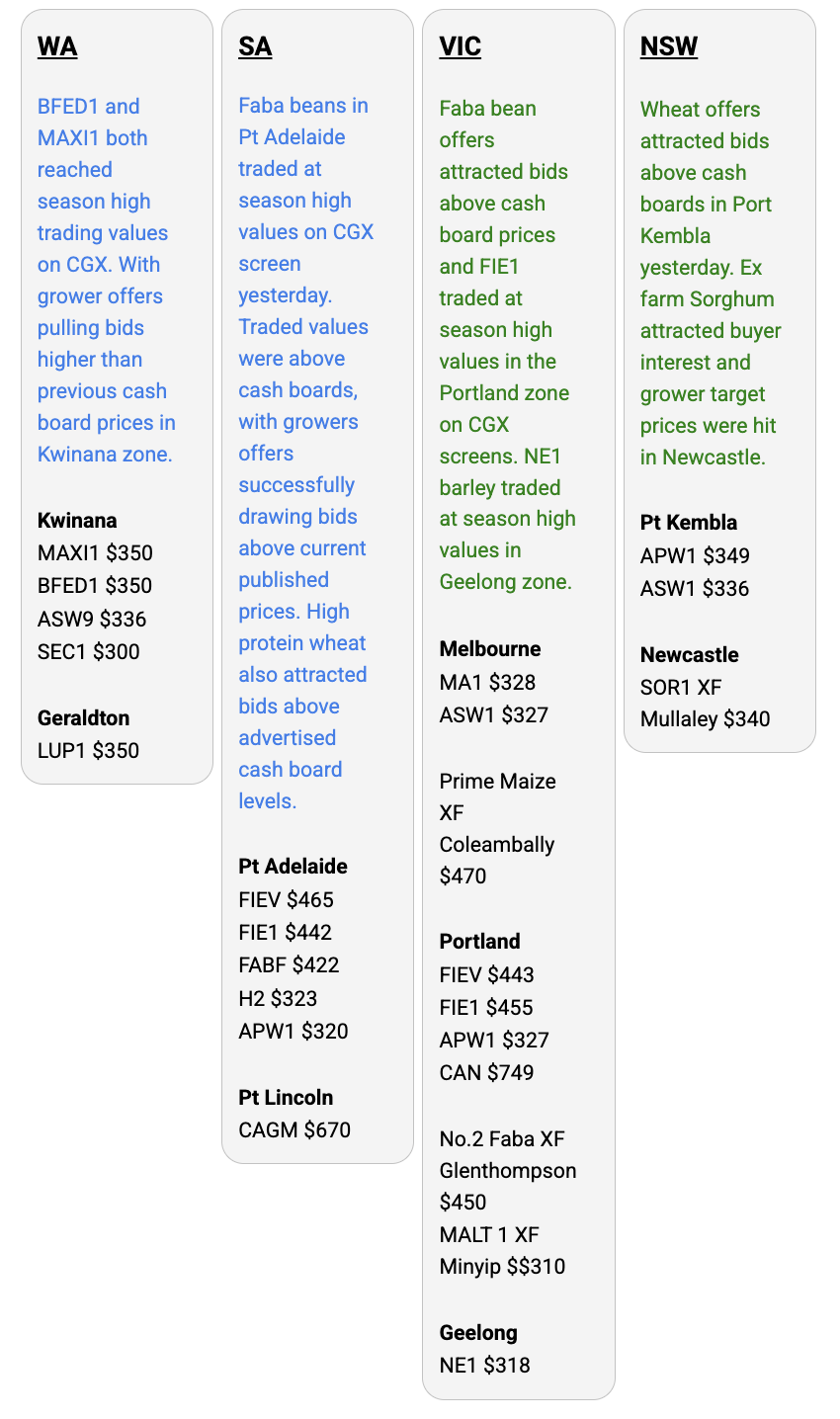
Task: Click the Pt Adelaide zone label
Action: tap(293, 866)
